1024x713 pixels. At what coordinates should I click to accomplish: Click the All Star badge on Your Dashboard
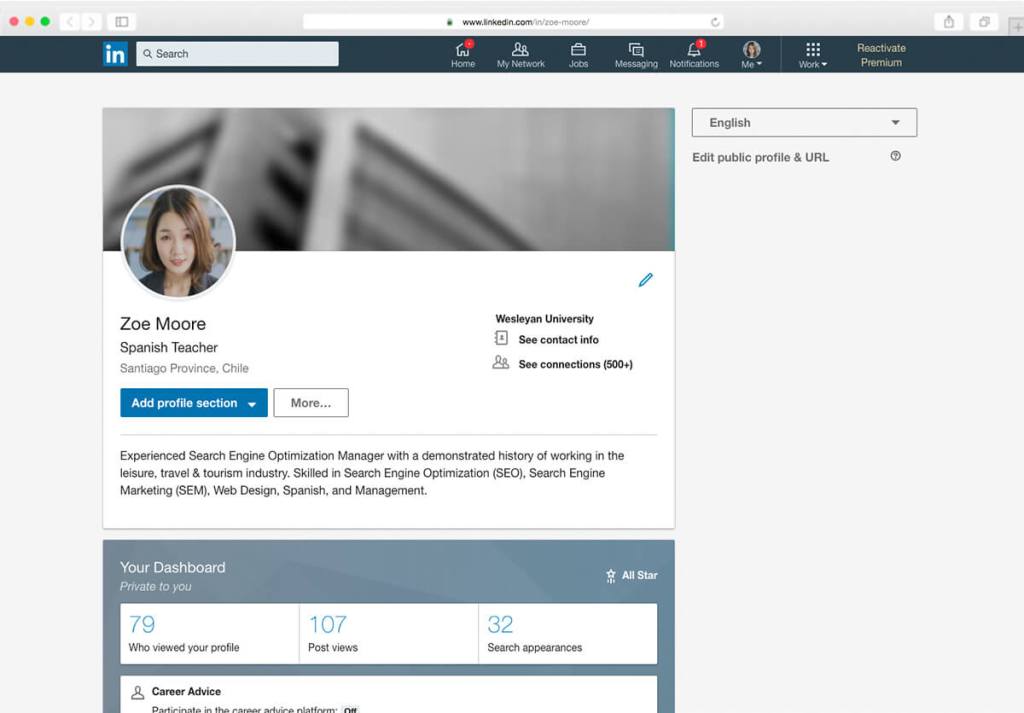tap(631, 575)
